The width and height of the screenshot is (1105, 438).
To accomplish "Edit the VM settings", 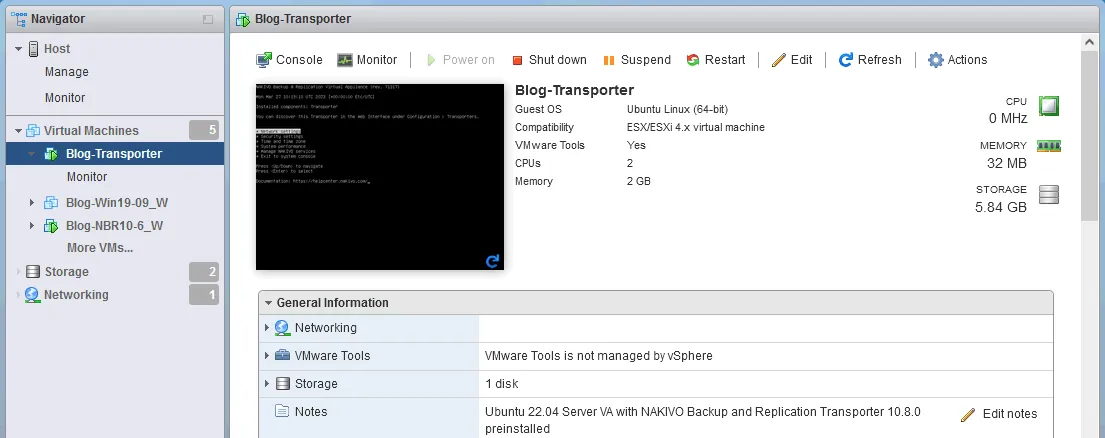I will (x=792, y=60).
